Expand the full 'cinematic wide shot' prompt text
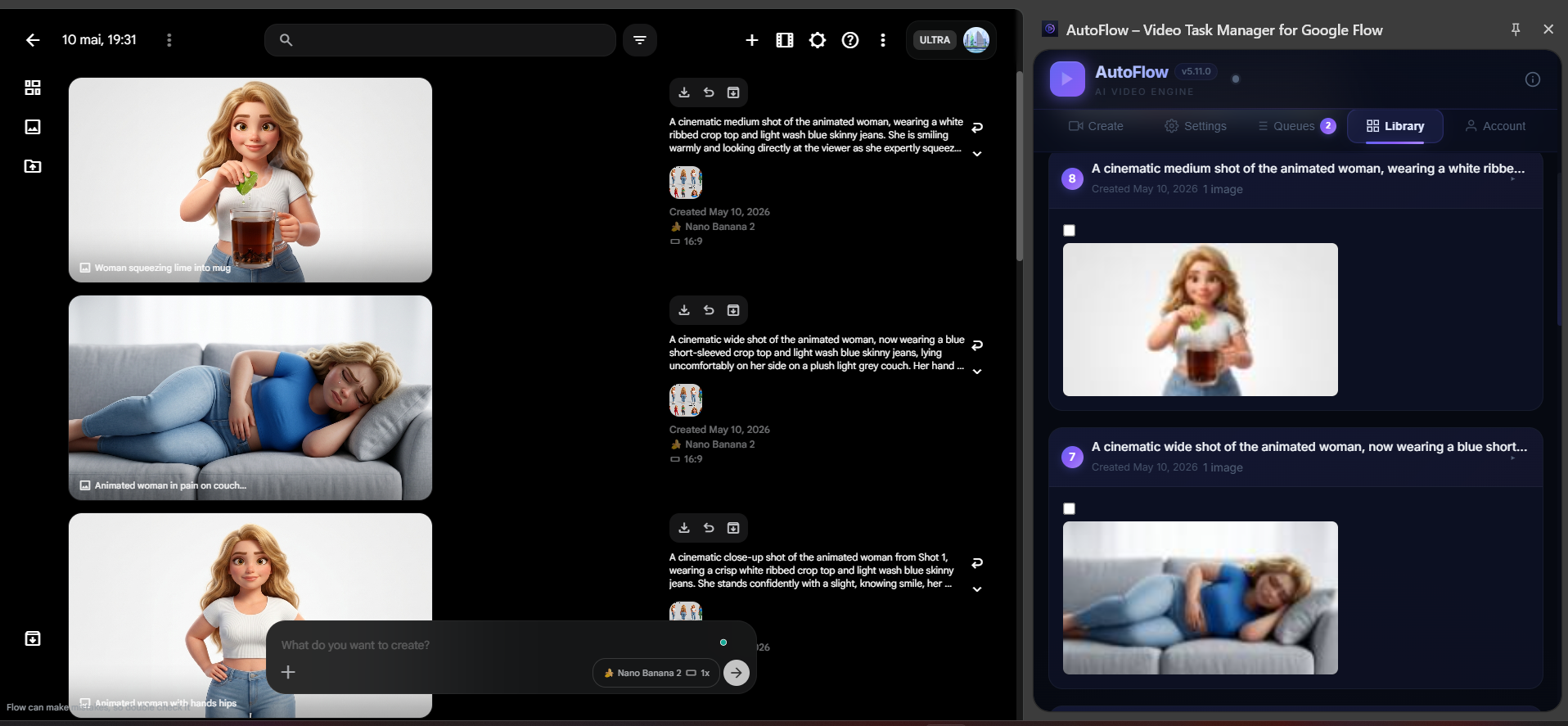 977,372
